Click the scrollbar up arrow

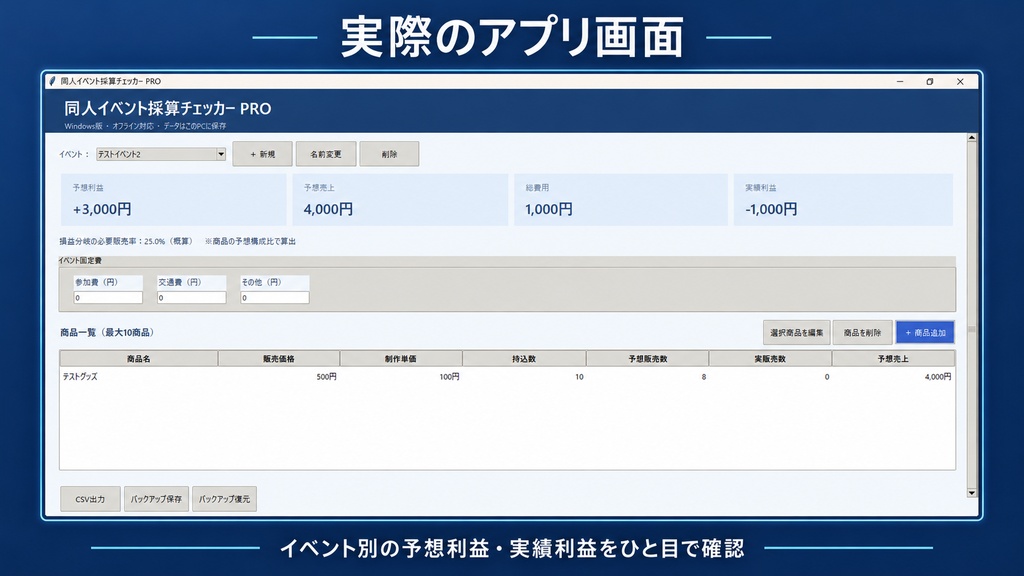pos(972,138)
